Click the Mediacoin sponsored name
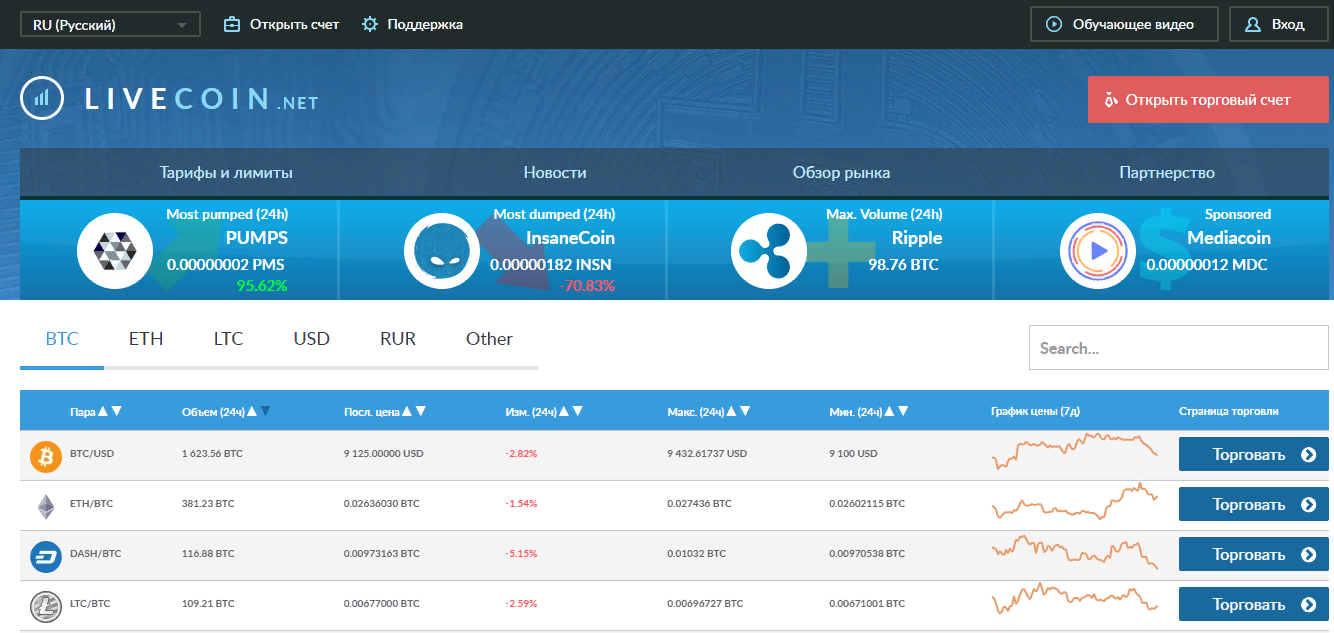Viewport: 1334px width, 633px height. 1229,238
